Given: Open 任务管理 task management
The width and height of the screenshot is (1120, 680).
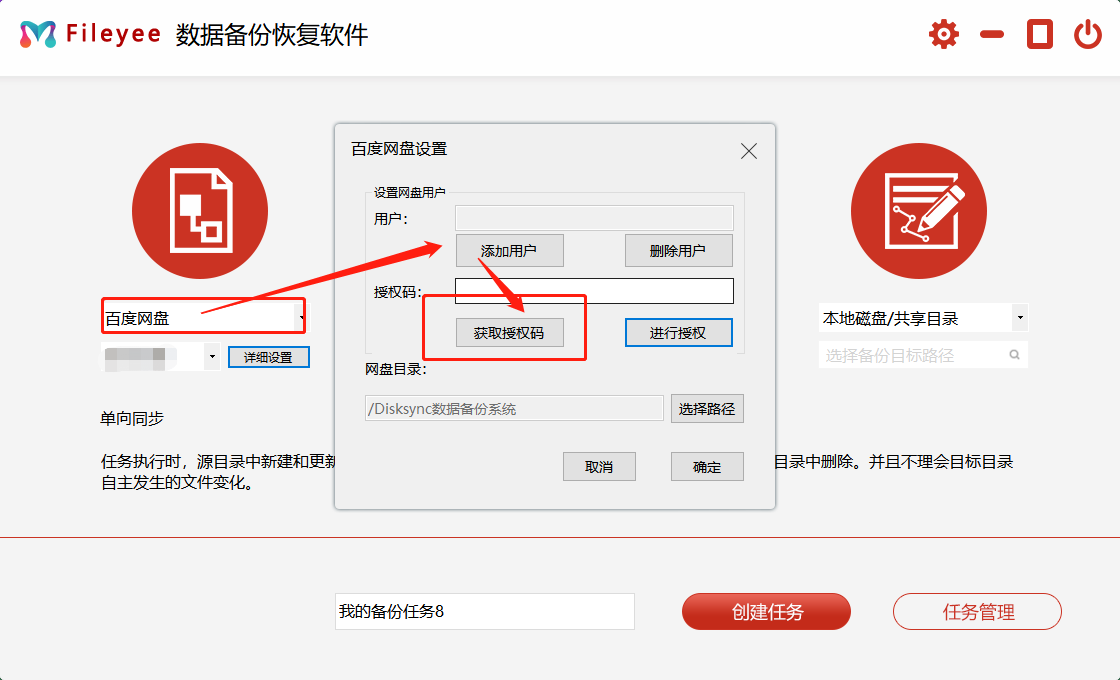Looking at the screenshot, I should click(x=977, y=611).
